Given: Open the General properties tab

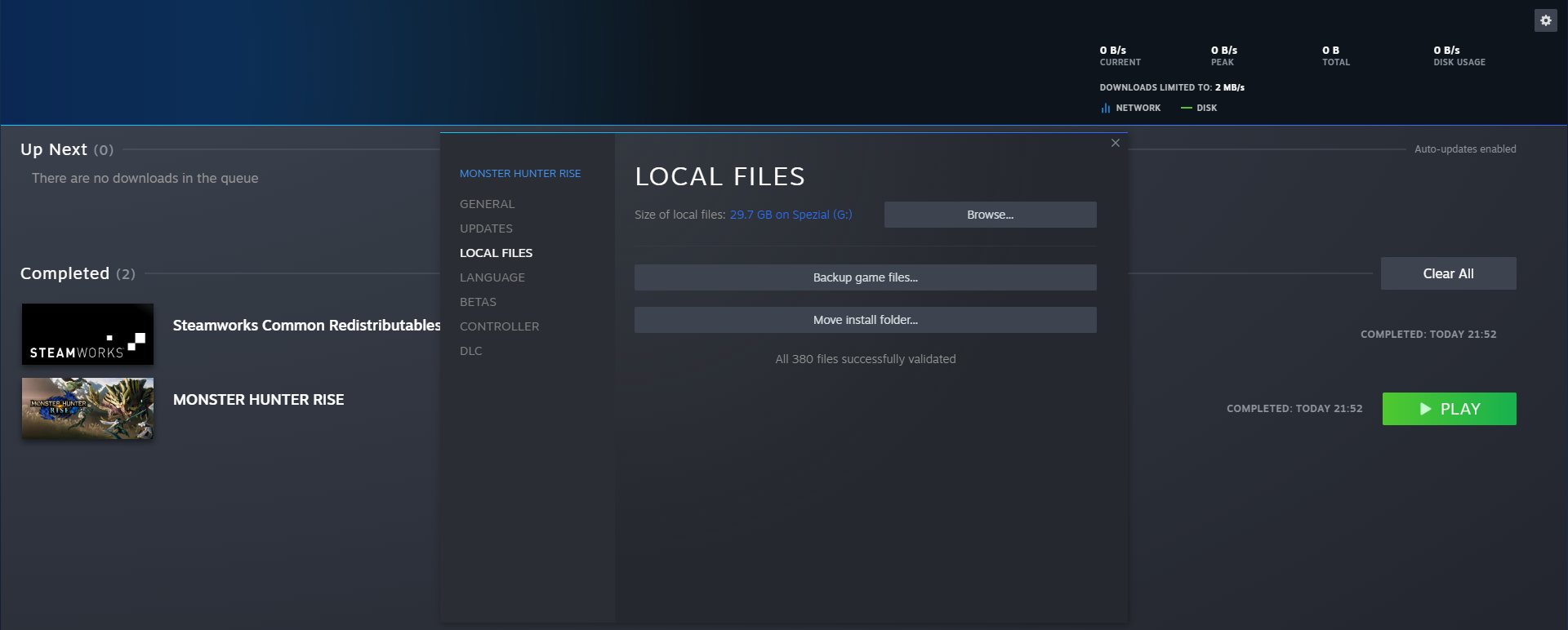Looking at the screenshot, I should click(487, 204).
